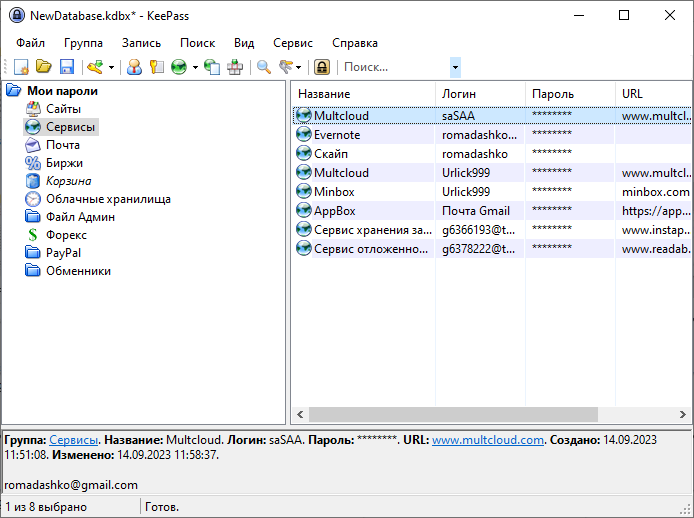Click the Название column header
The width and height of the screenshot is (694, 518).
(364, 94)
